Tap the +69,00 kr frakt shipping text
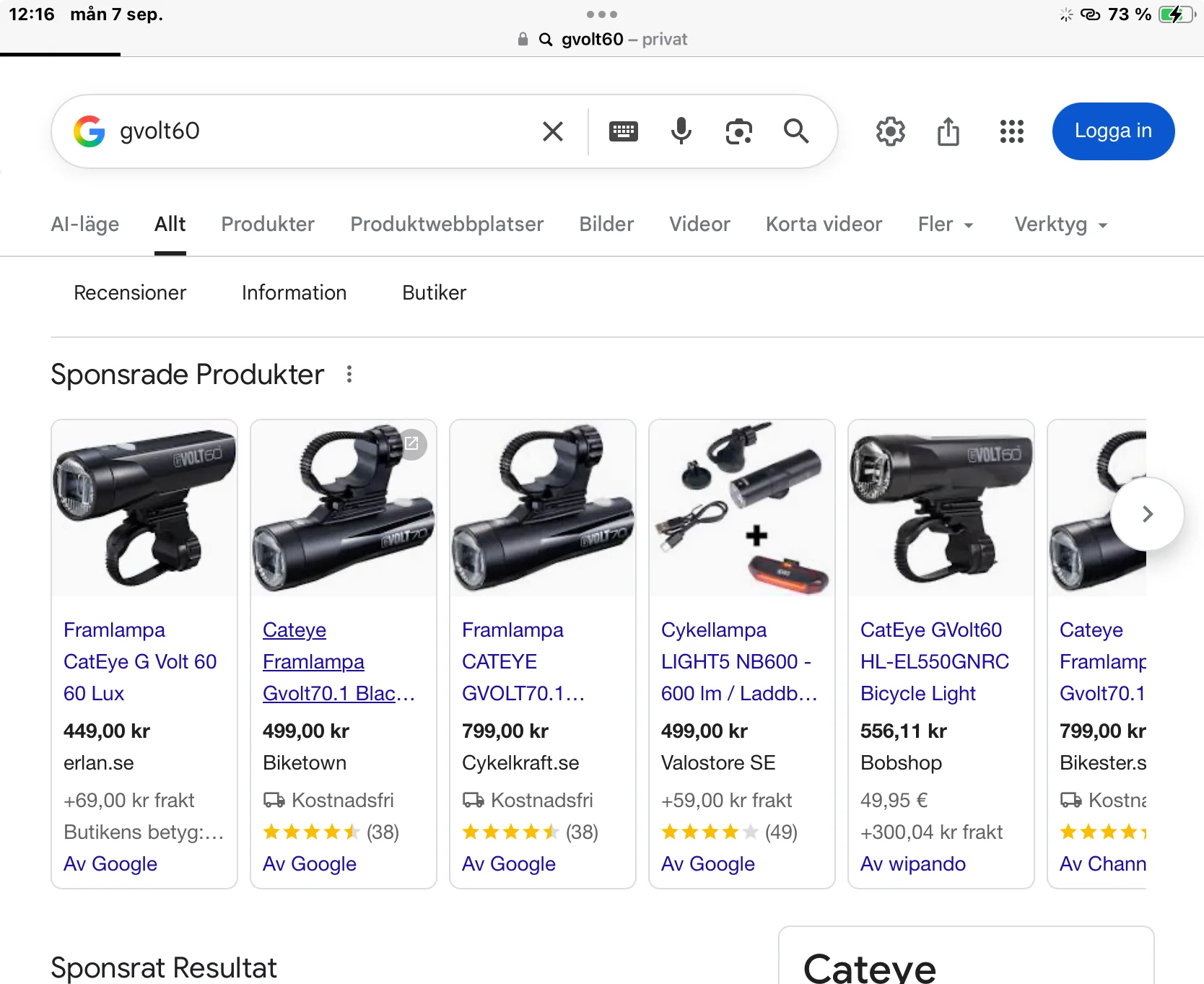The width and height of the screenshot is (1204, 984). (x=129, y=800)
